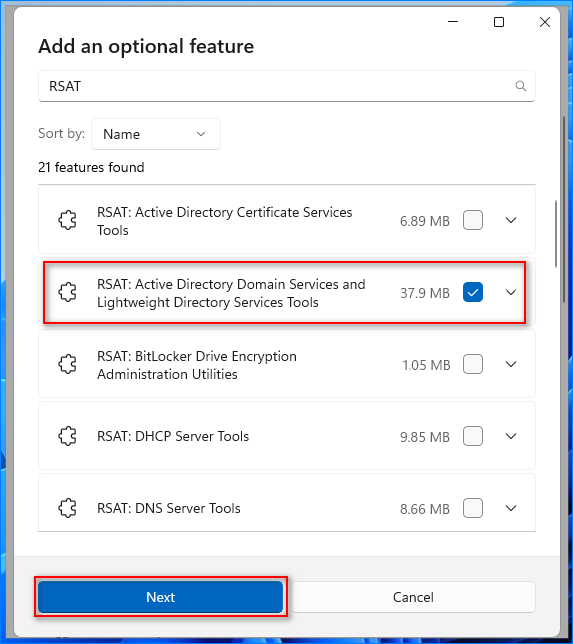The image size is (573, 644).
Task: Uncheck Active Directory Domain Services and Lightweight checkbox
Action: (x=473, y=292)
